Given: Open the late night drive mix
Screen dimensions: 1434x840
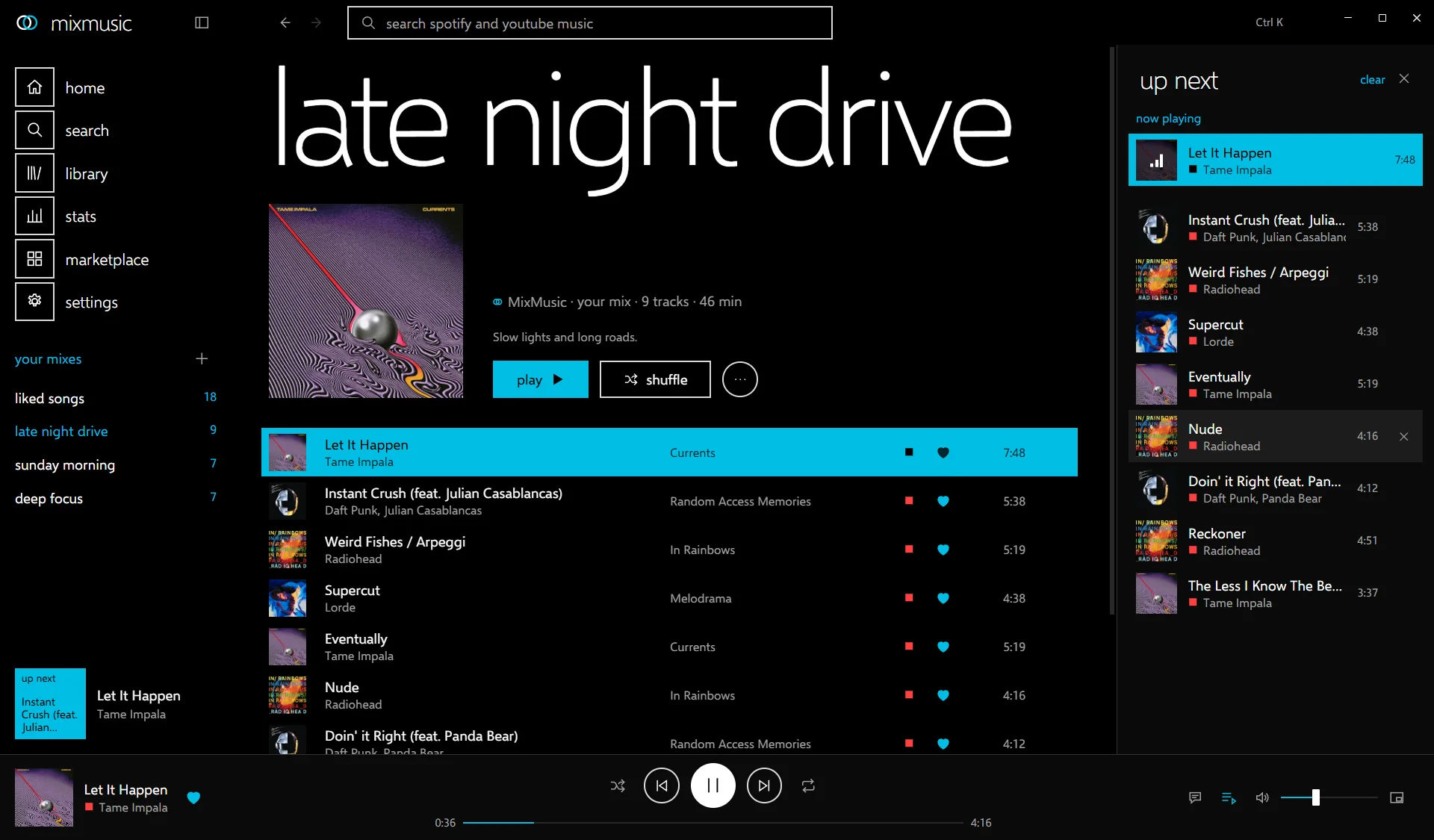Looking at the screenshot, I should click(x=116, y=431).
